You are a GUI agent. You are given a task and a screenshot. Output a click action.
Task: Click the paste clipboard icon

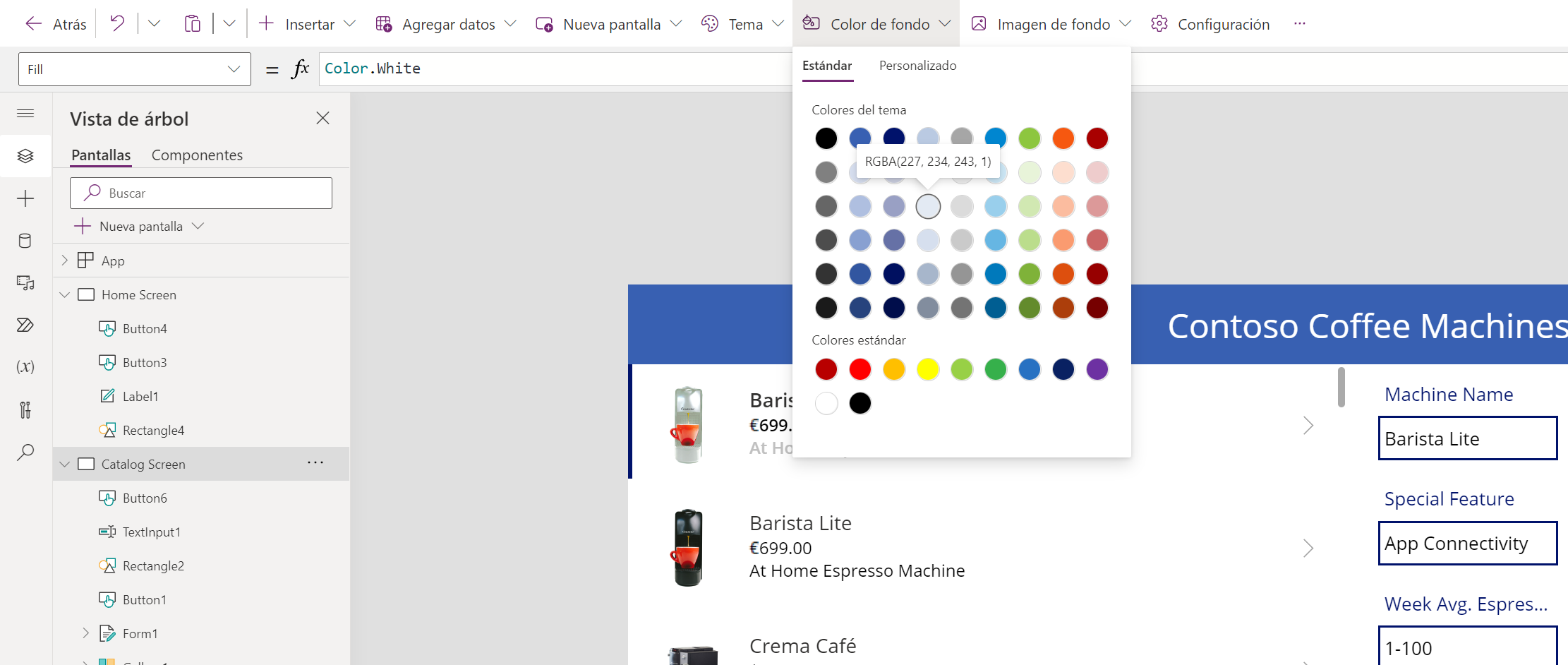click(x=192, y=24)
